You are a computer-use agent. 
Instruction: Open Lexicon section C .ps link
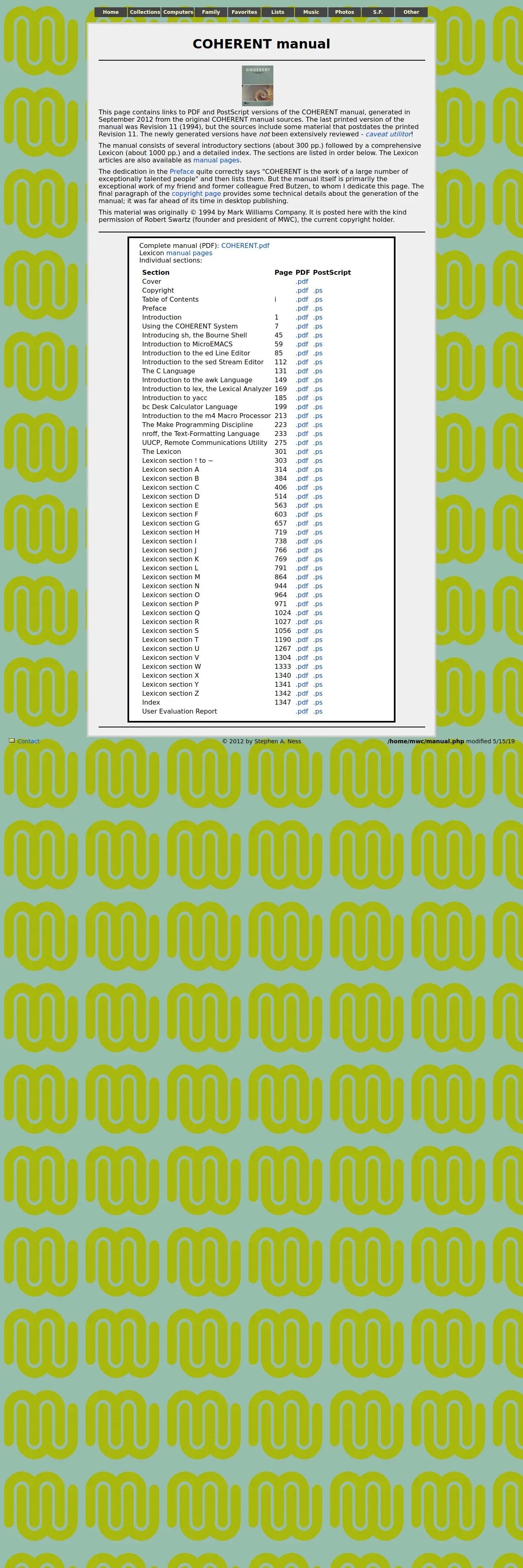(318, 488)
